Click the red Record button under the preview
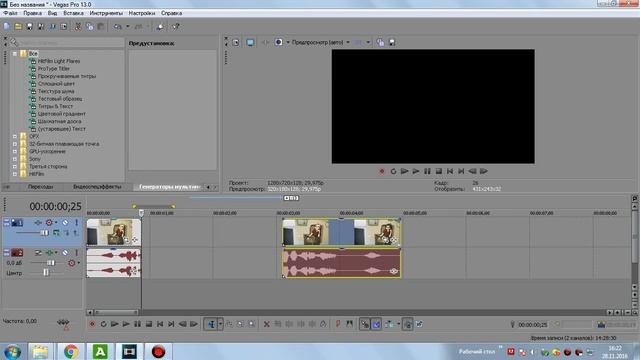 (x=382, y=171)
